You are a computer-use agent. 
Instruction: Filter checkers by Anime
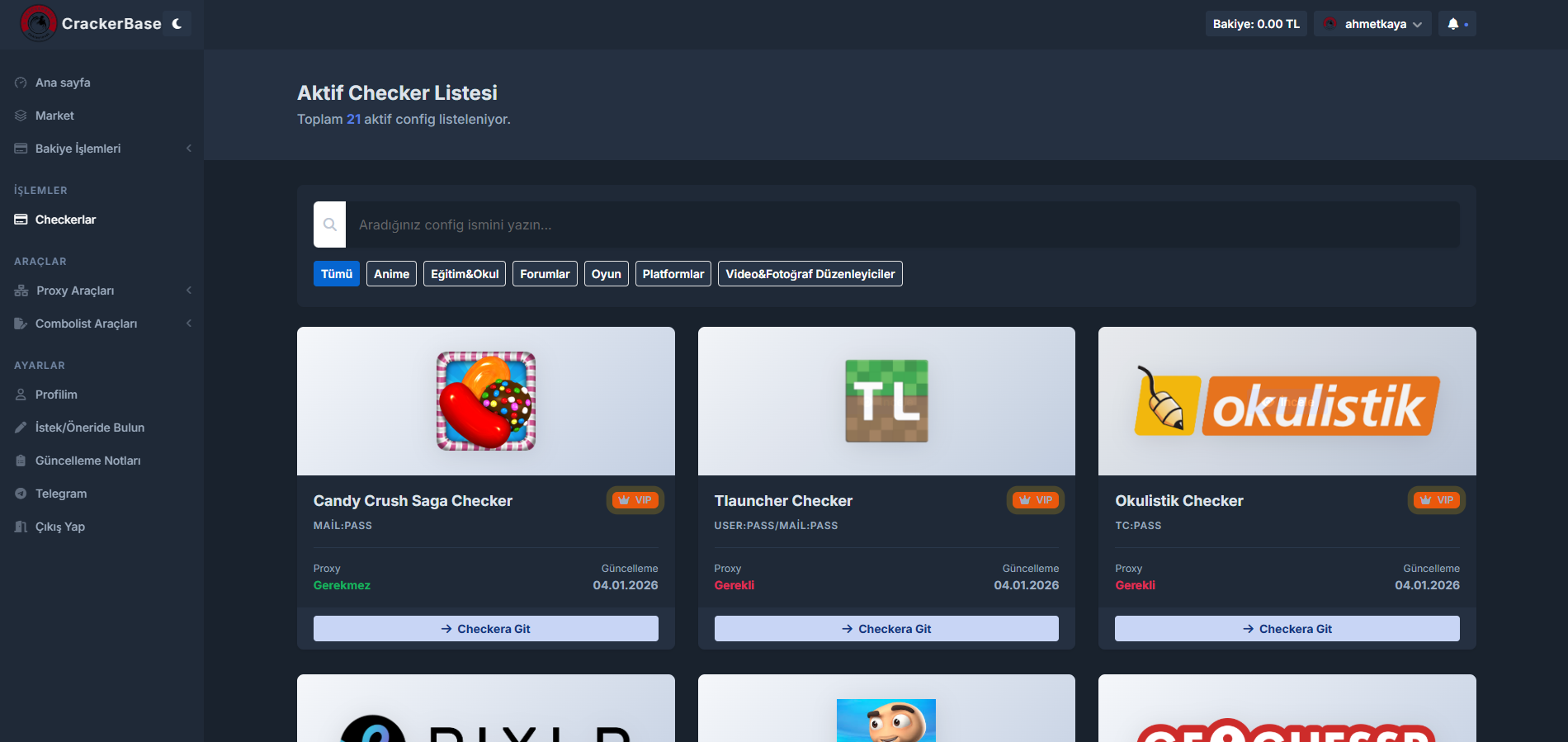point(391,274)
